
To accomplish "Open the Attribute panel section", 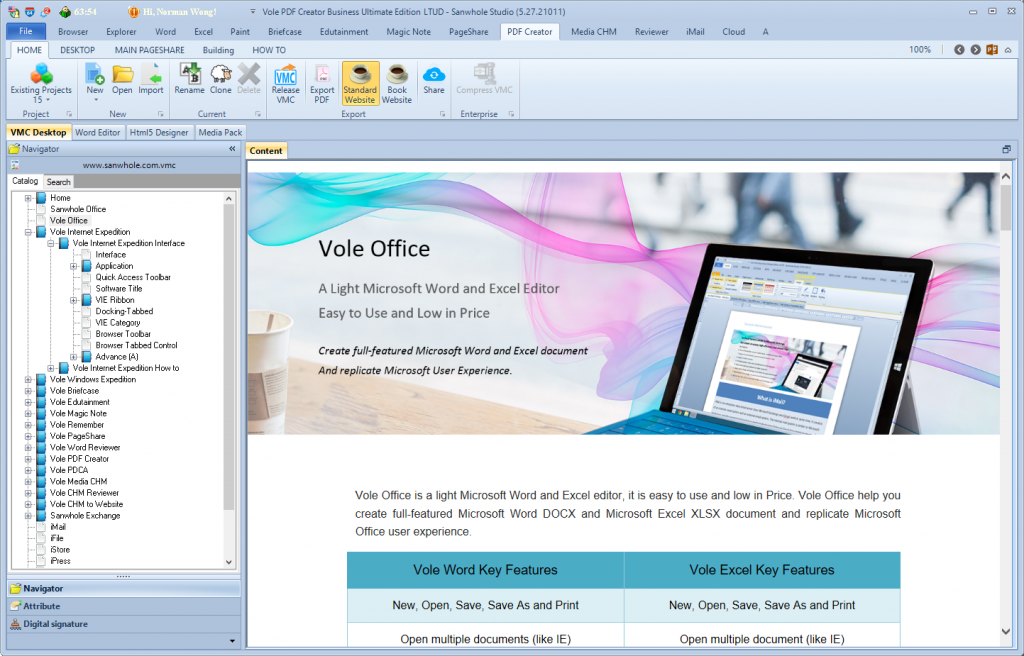I will [x=123, y=606].
